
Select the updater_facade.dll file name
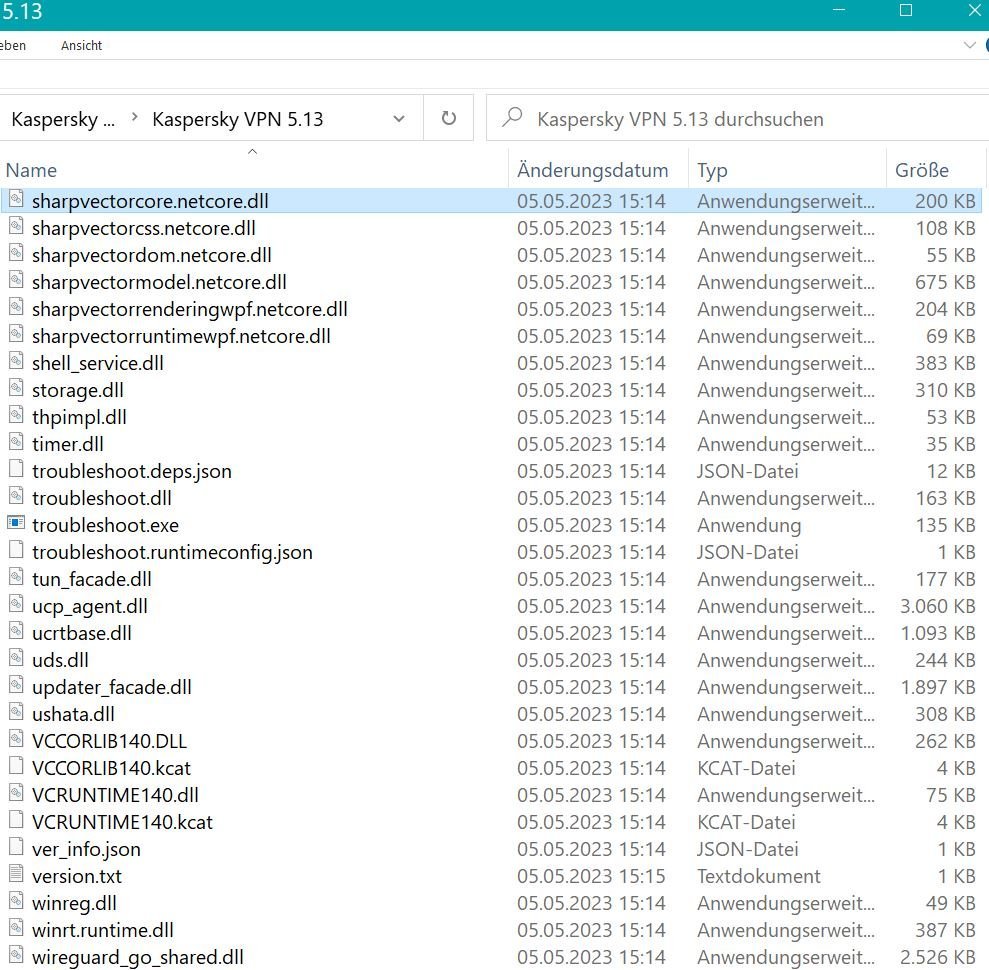(x=112, y=687)
